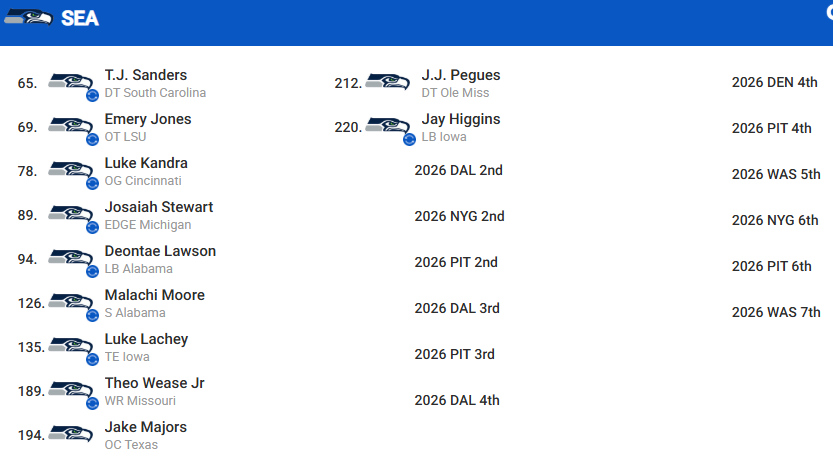Choose the 2026 NYG 2nd pick
The height and width of the screenshot is (451, 833).
(460, 216)
